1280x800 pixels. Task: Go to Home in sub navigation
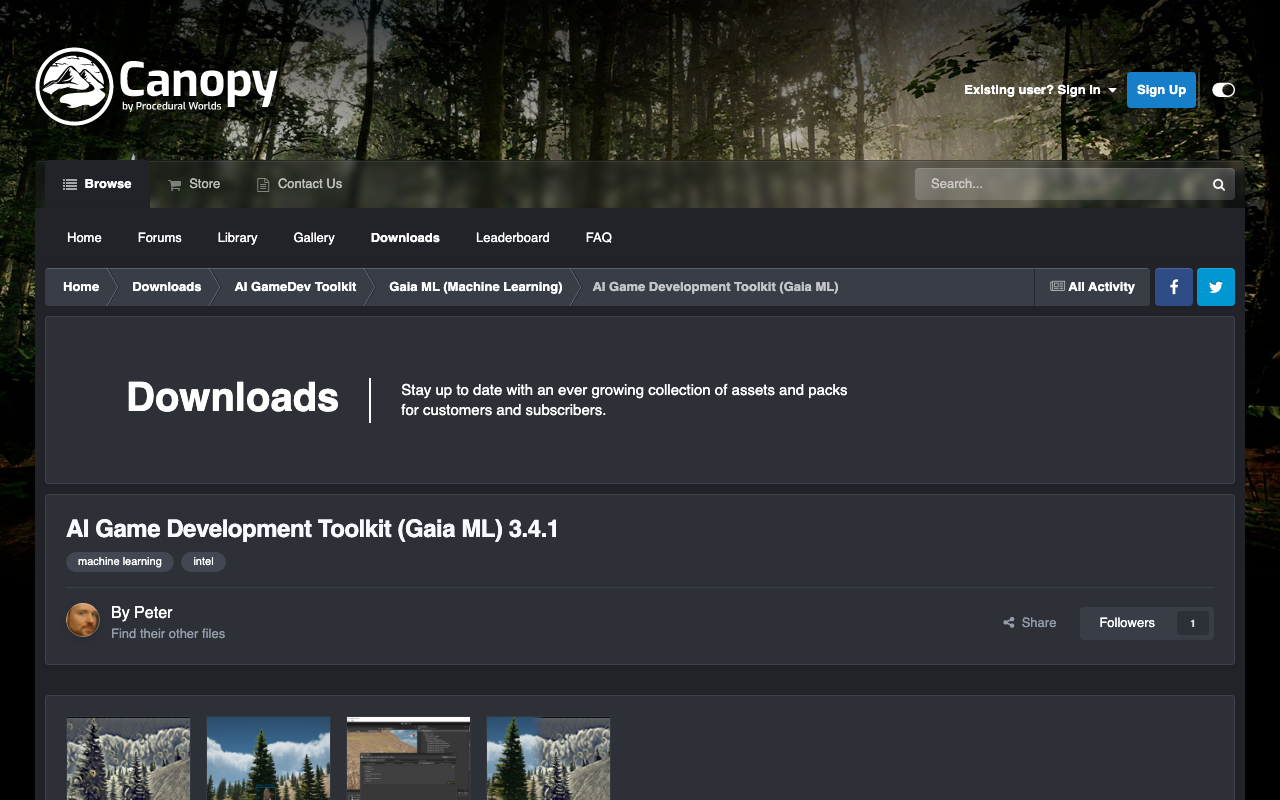point(84,238)
